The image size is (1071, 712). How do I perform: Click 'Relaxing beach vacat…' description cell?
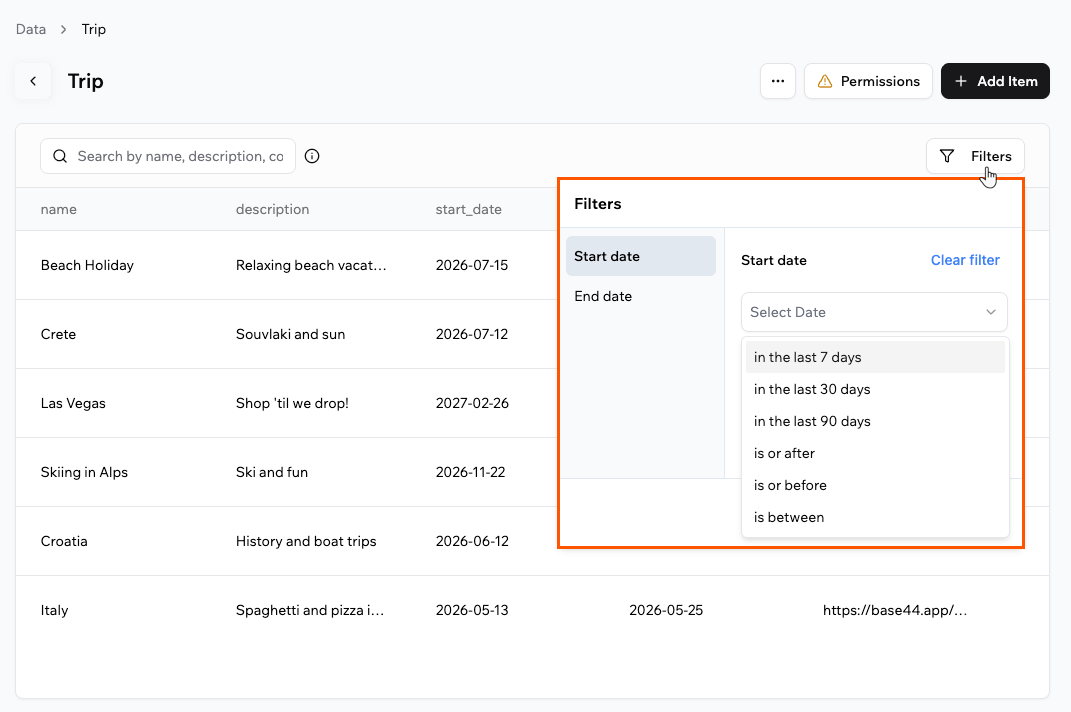point(311,265)
